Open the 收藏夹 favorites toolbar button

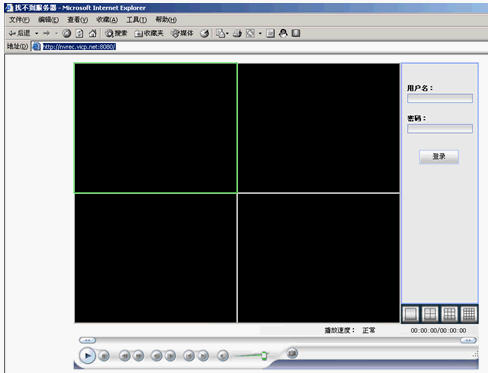click(x=149, y=33)
